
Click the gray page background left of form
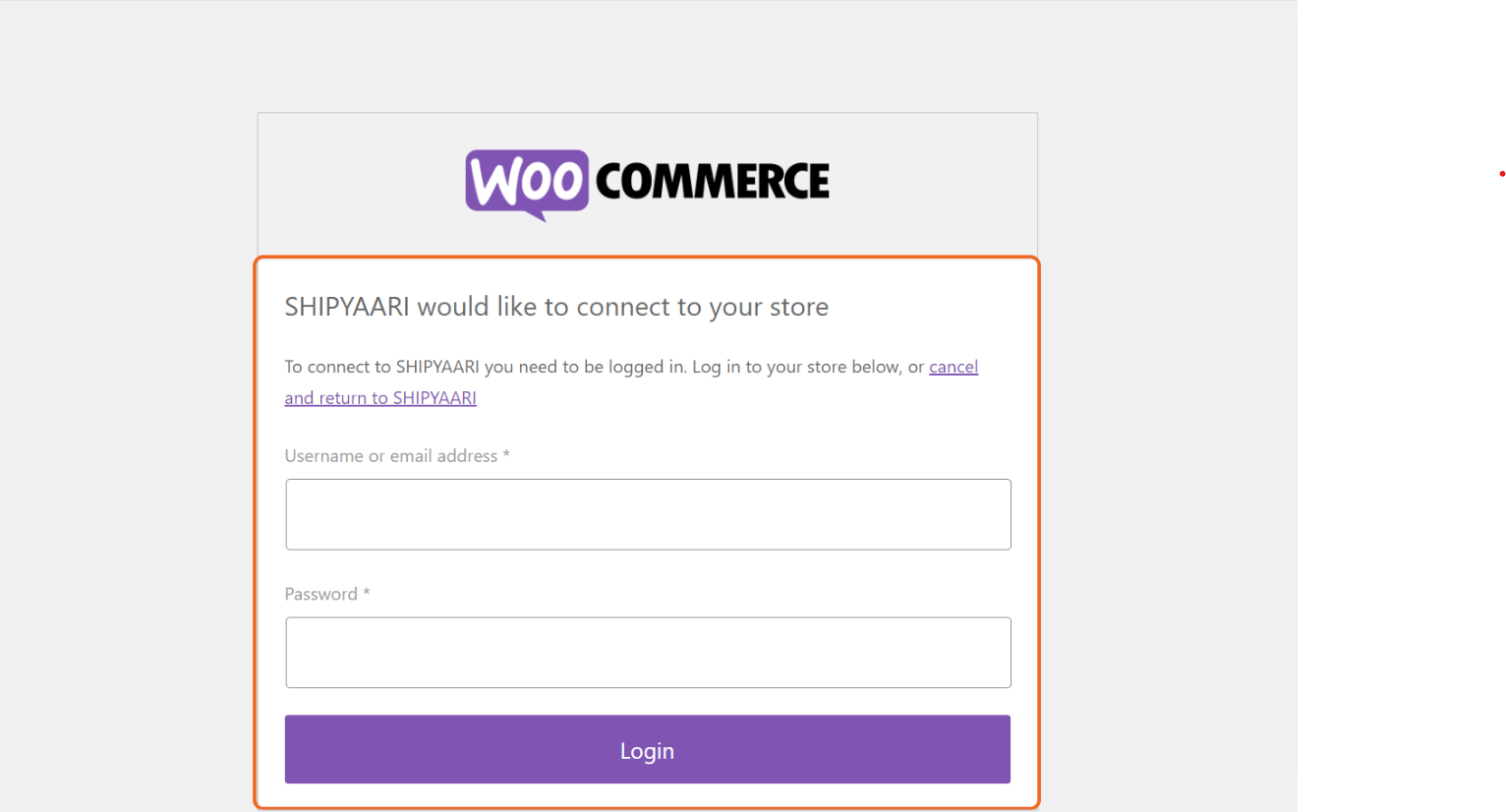tap(128, 442)
